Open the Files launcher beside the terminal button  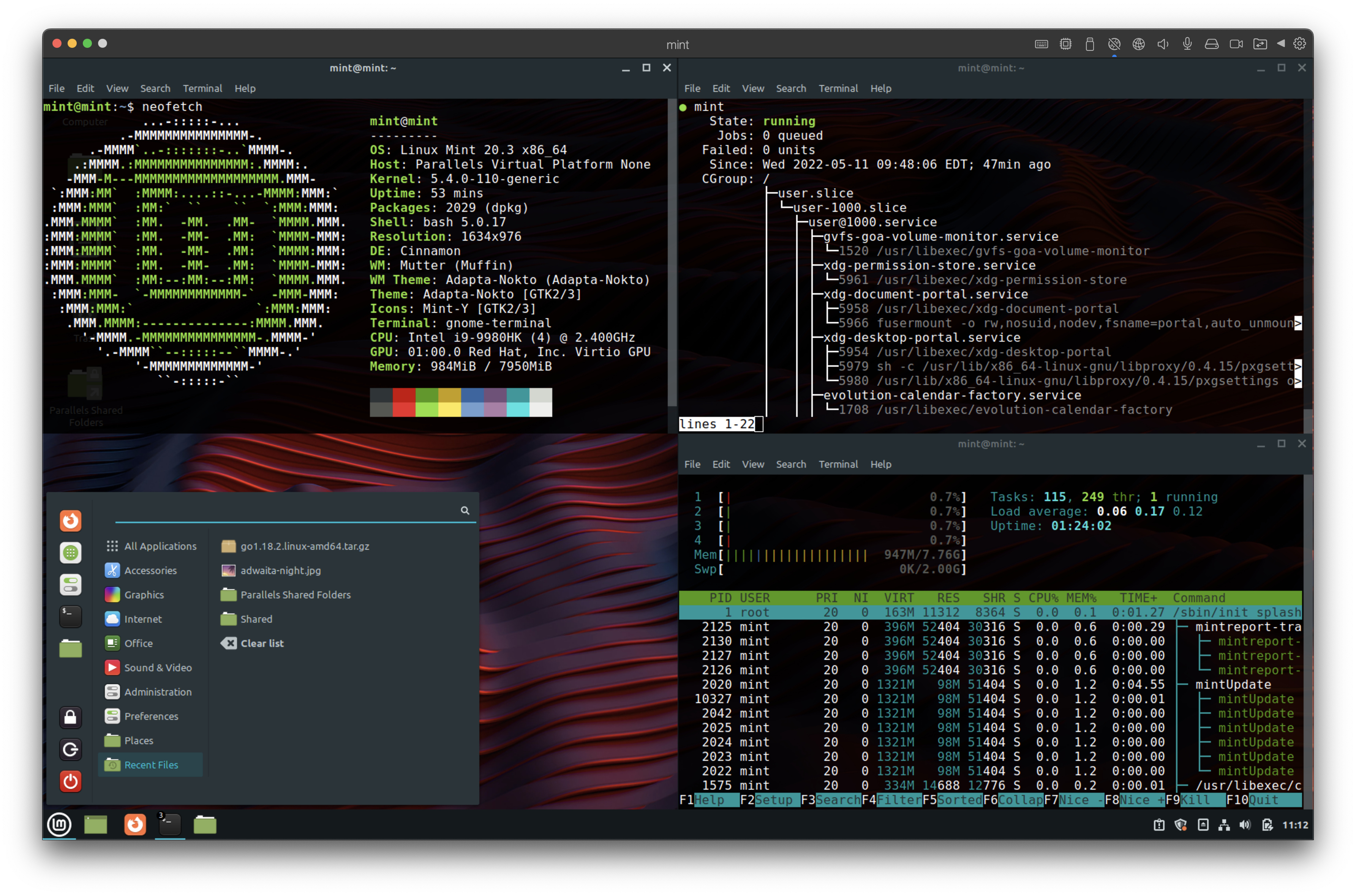click(205, 825)
